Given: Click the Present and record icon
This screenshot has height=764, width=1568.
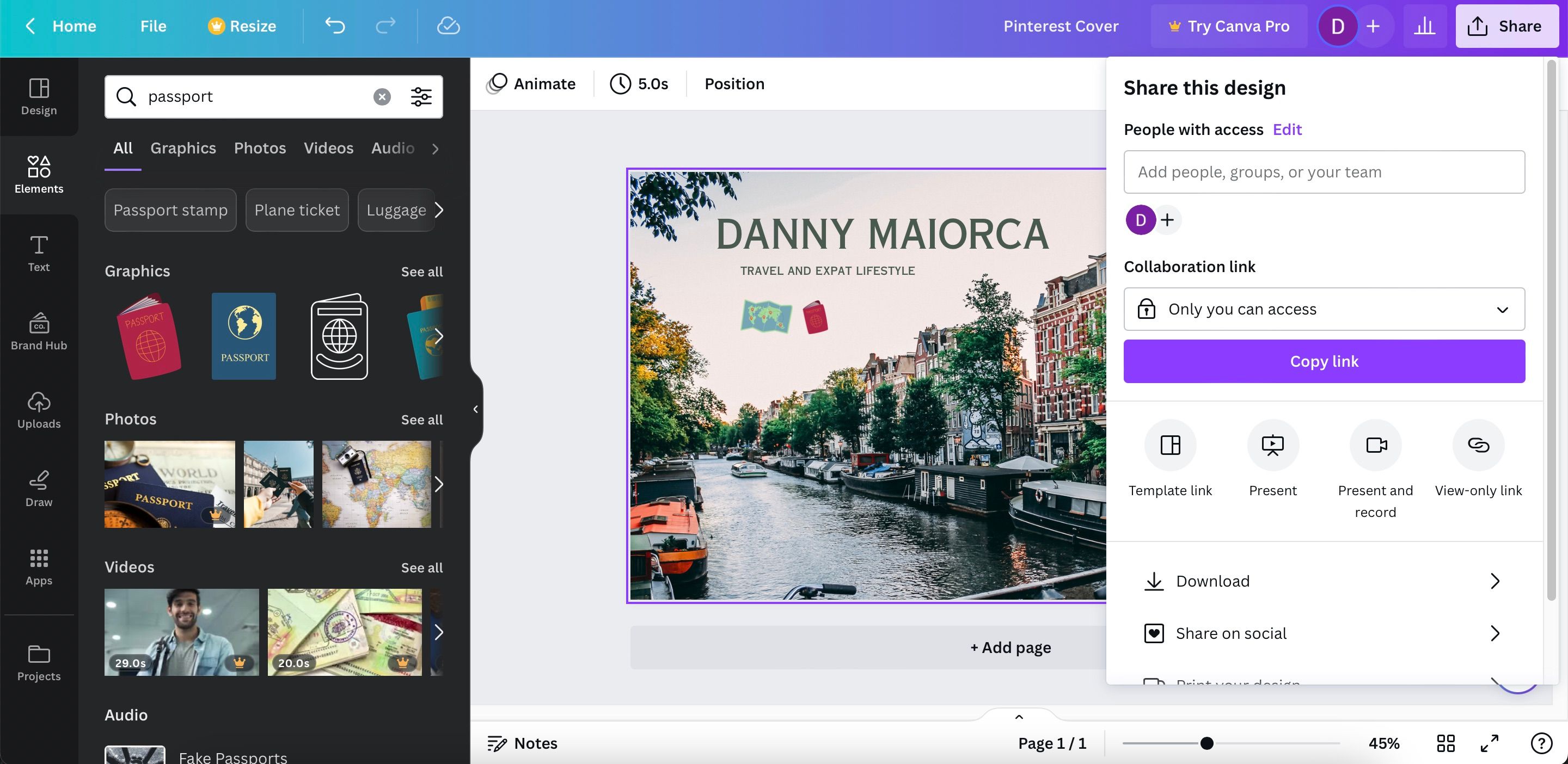Looking at the screenshot, I should click(x=1375, y=445).
